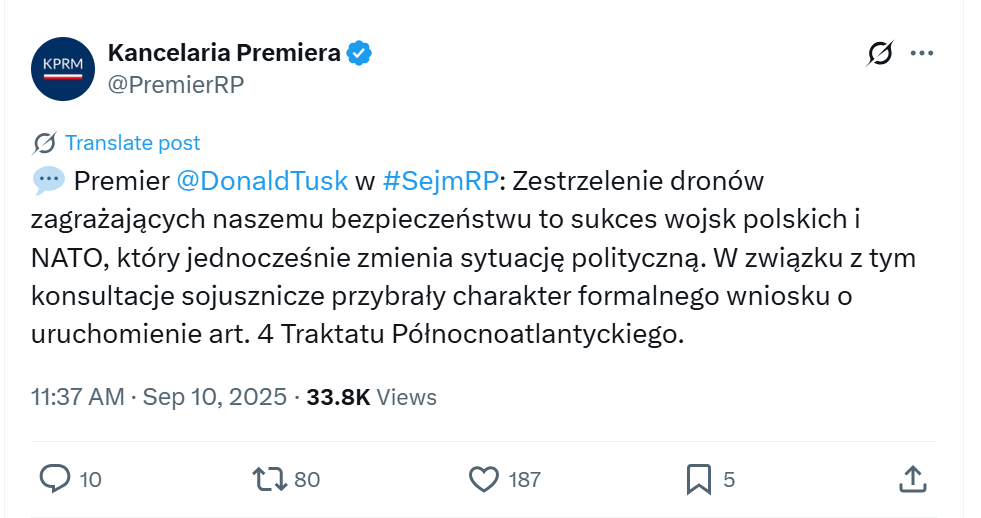Toggle the bookmark icon
This screenshot has height=518, width=981.
pos(699,479)
